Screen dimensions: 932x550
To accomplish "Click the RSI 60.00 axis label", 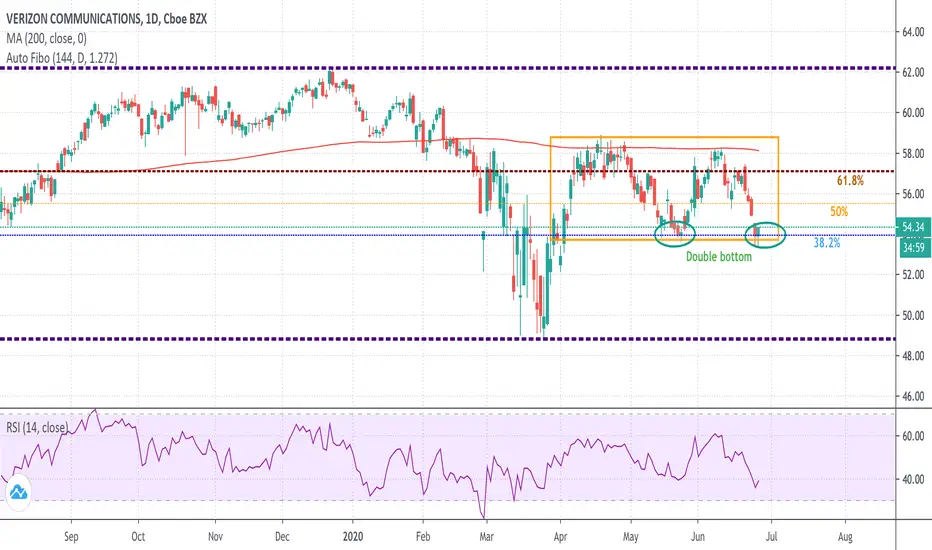I will click(913, 436).
